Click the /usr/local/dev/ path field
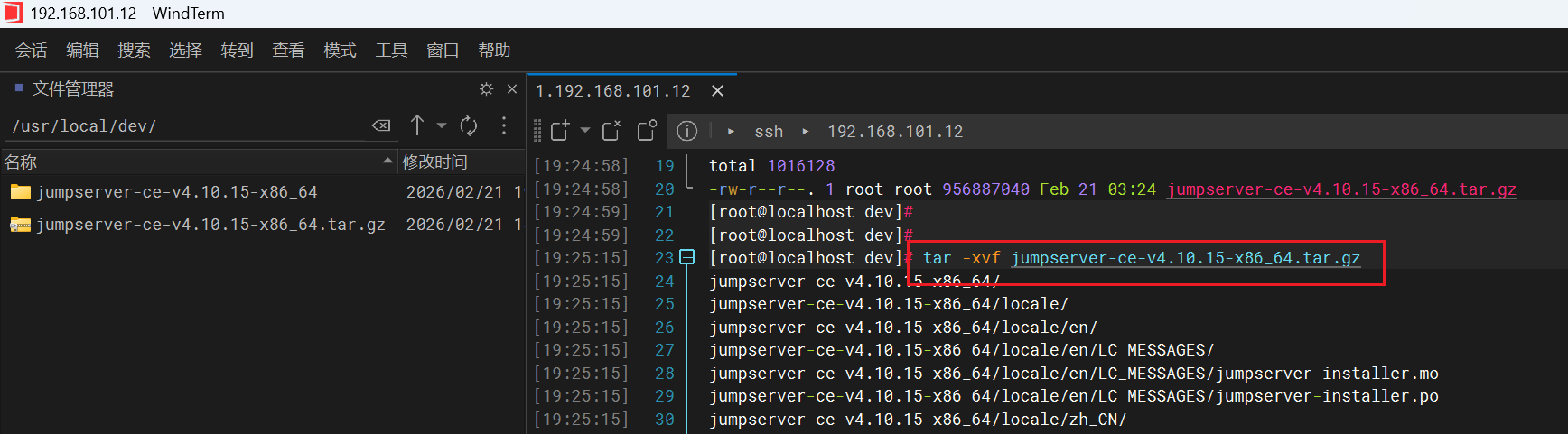 pyautogui.click(x=185, y=126)
